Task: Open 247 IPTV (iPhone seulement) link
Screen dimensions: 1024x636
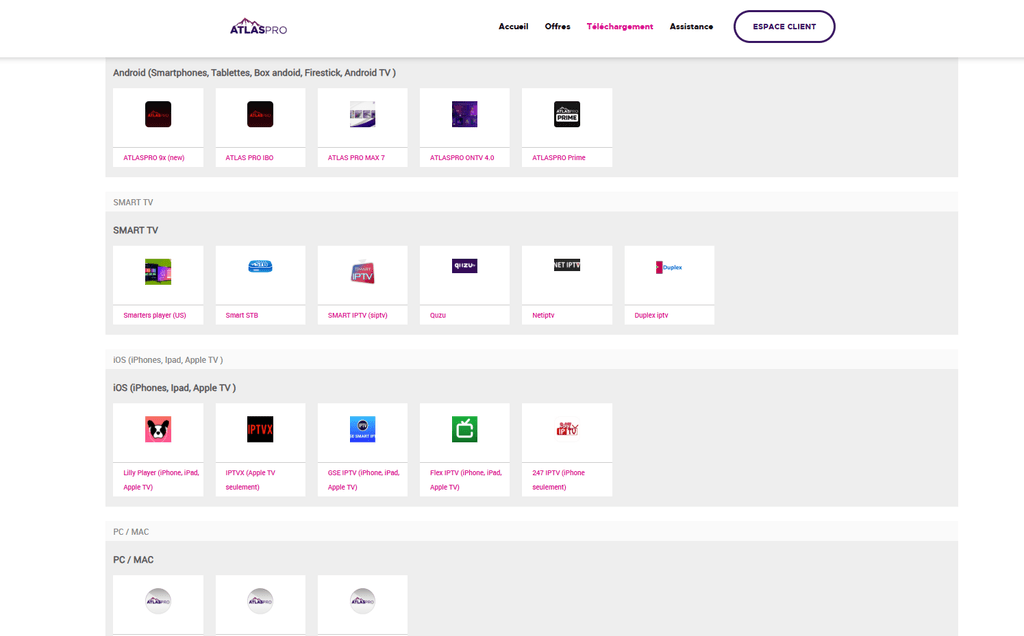Action: [x=558, y=480]
